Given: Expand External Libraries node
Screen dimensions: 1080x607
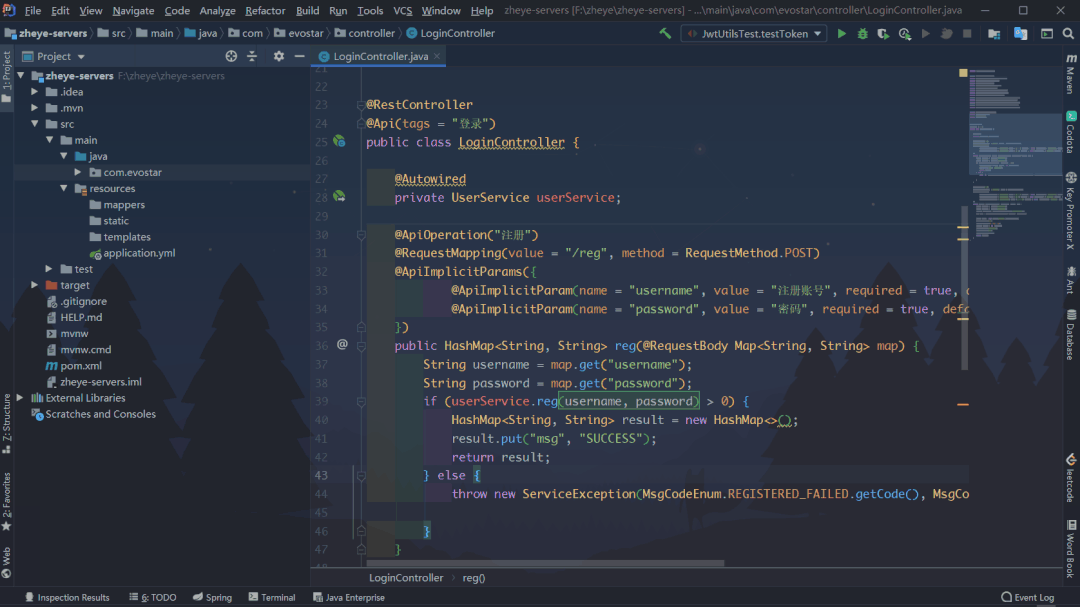Looking at the screenshot, I should (21, 398).
